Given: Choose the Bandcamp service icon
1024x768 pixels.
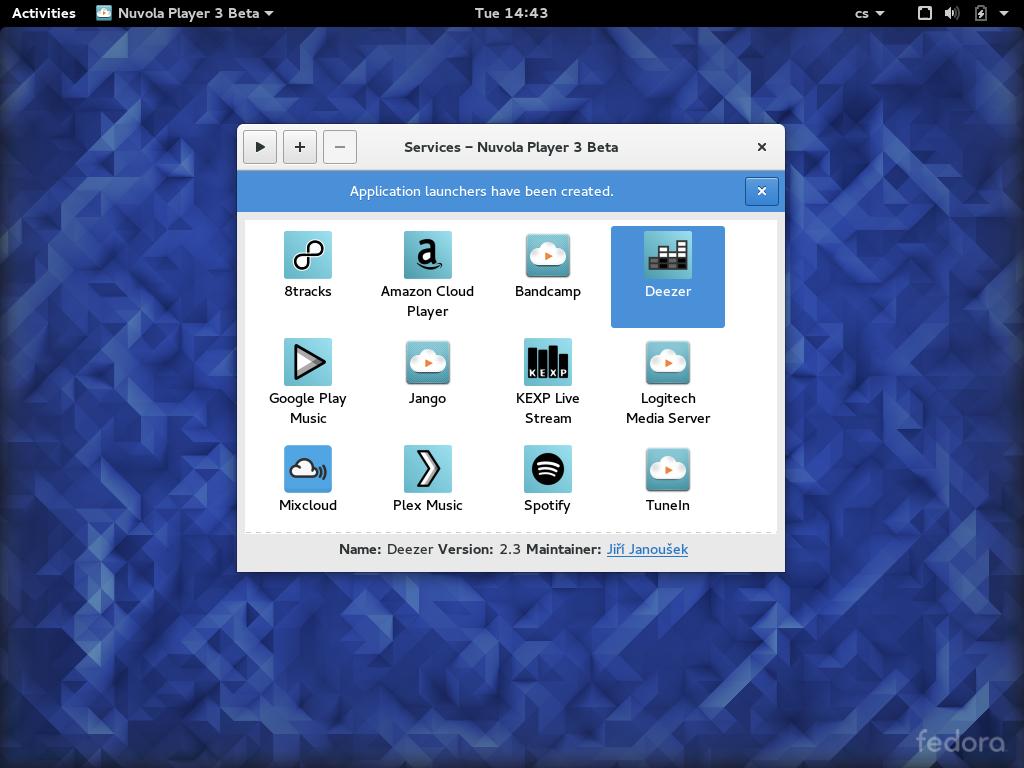Looking at the screenshot, I should tap(548, 255).
